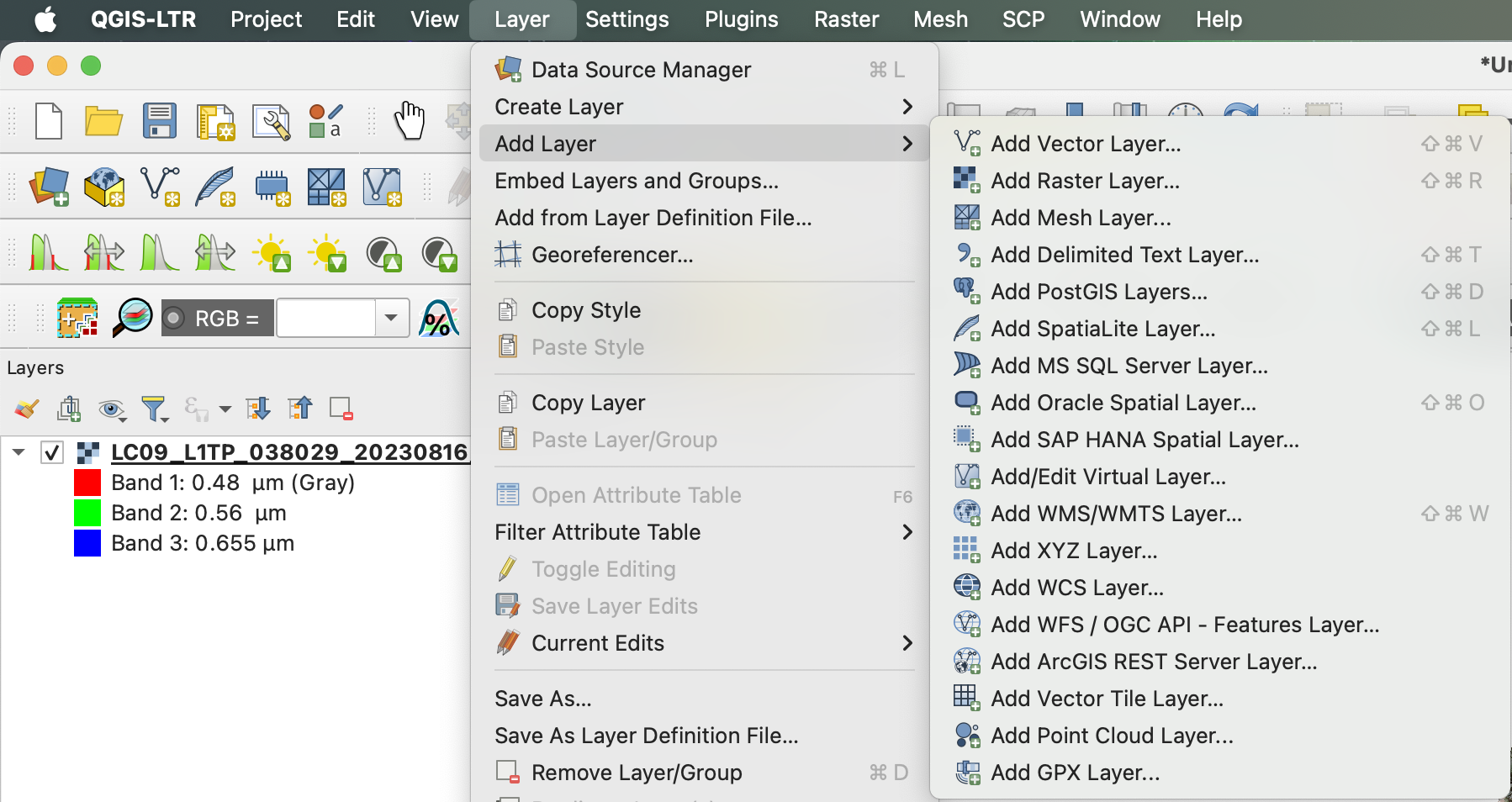Choose Save As Layer Definition File...
Viewport: 1512px width, 802px height.
704,736
